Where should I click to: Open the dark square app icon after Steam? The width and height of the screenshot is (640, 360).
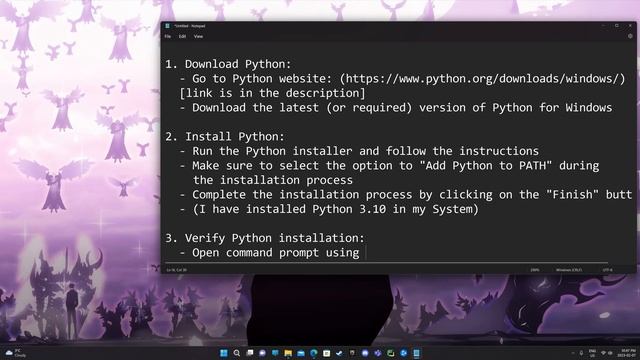(352, 353)
